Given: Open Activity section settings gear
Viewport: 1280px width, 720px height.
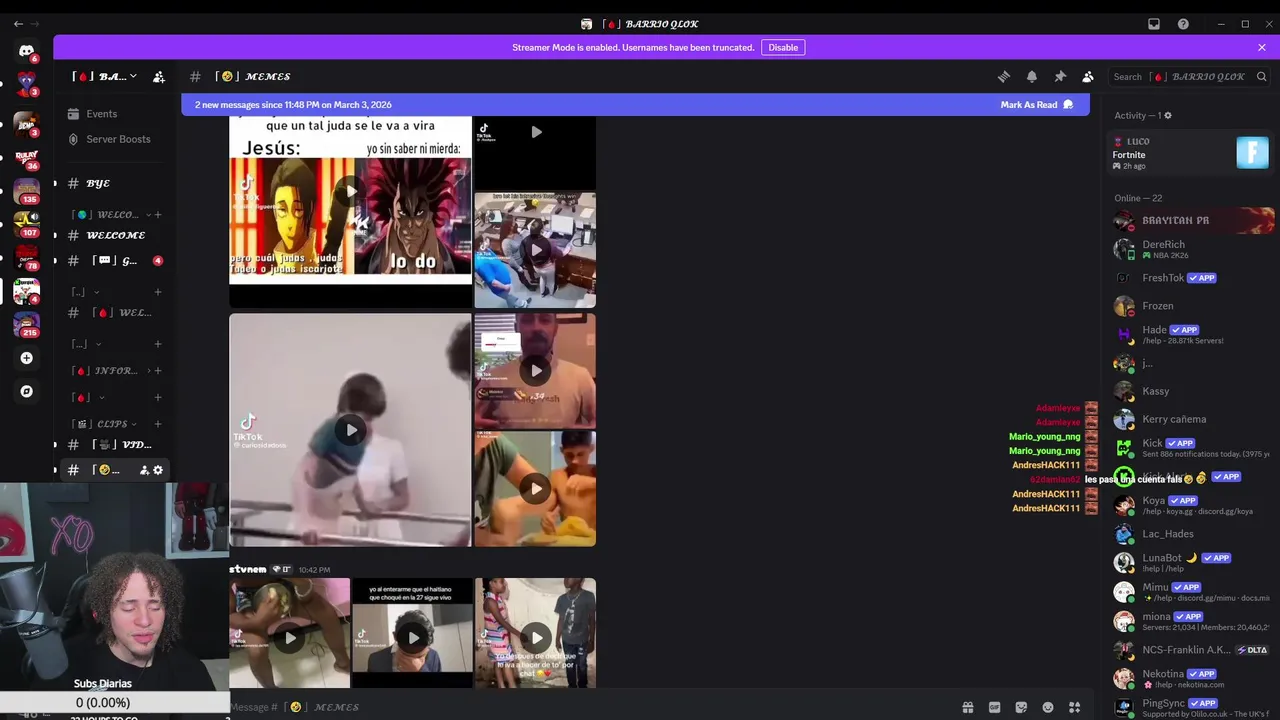Looking at the screenshot, I should (x=1168, y=116).
